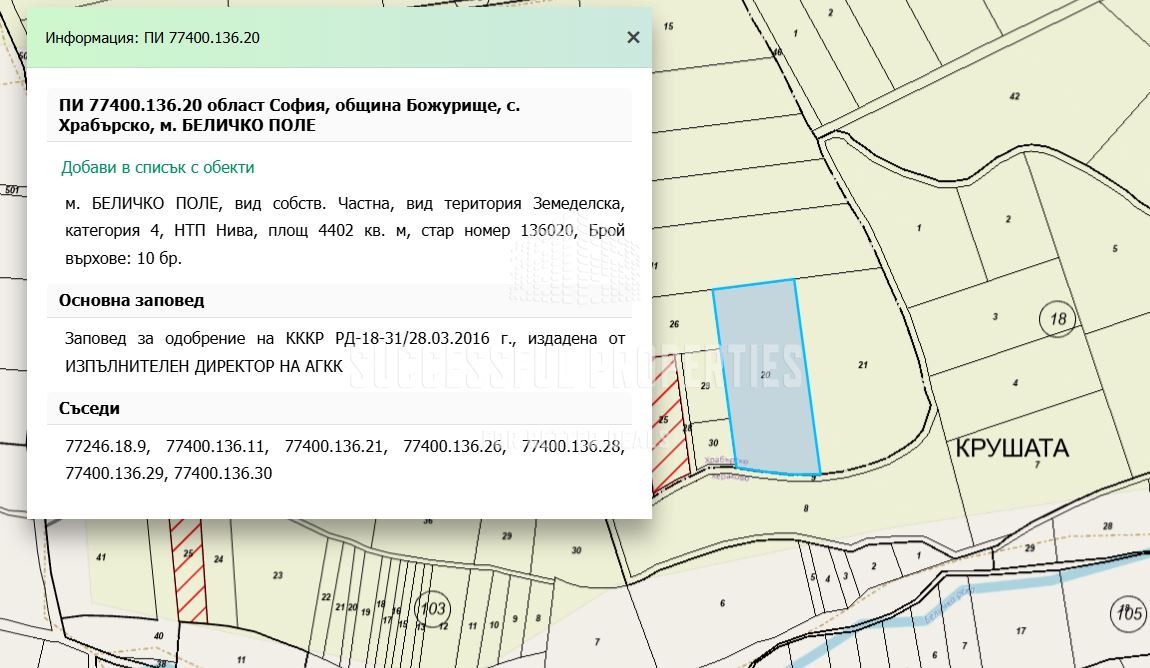Click 'Добави в списък с обекти' link
This screenshot has height=668, width=1150.
tap(158, 167)
